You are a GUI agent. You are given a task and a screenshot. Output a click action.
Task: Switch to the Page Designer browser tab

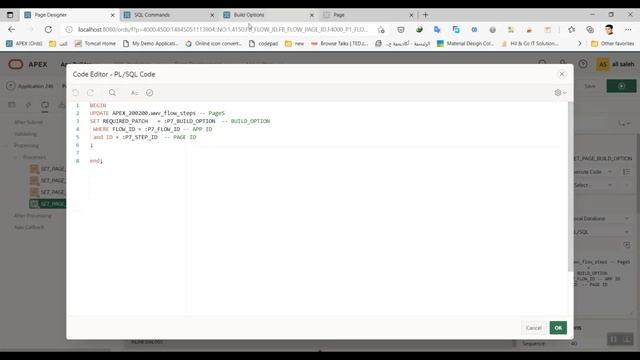68,15
